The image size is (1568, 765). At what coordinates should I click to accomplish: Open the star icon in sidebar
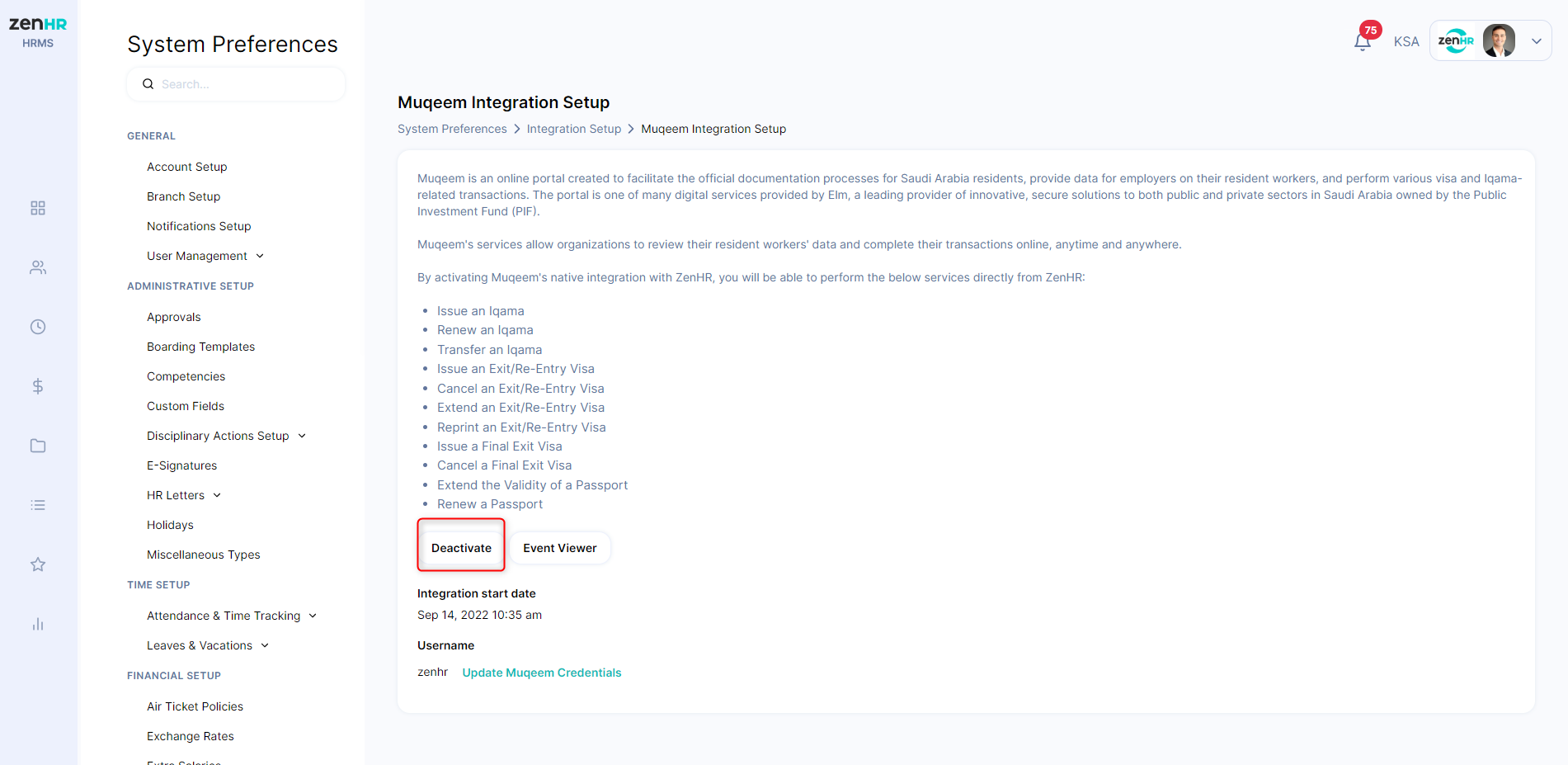click(x=38, y=564)
